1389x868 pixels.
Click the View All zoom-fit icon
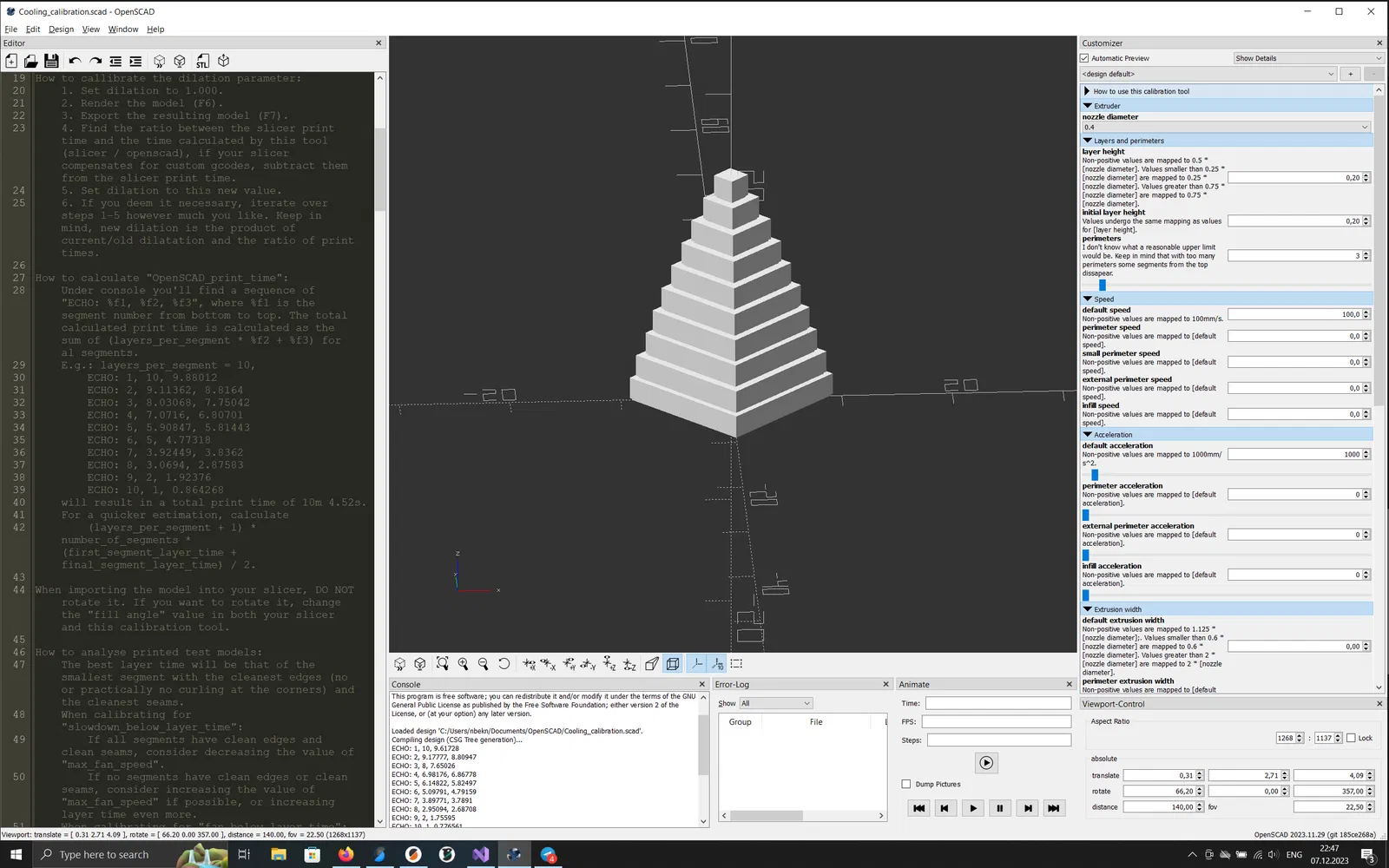coord(443,664)
